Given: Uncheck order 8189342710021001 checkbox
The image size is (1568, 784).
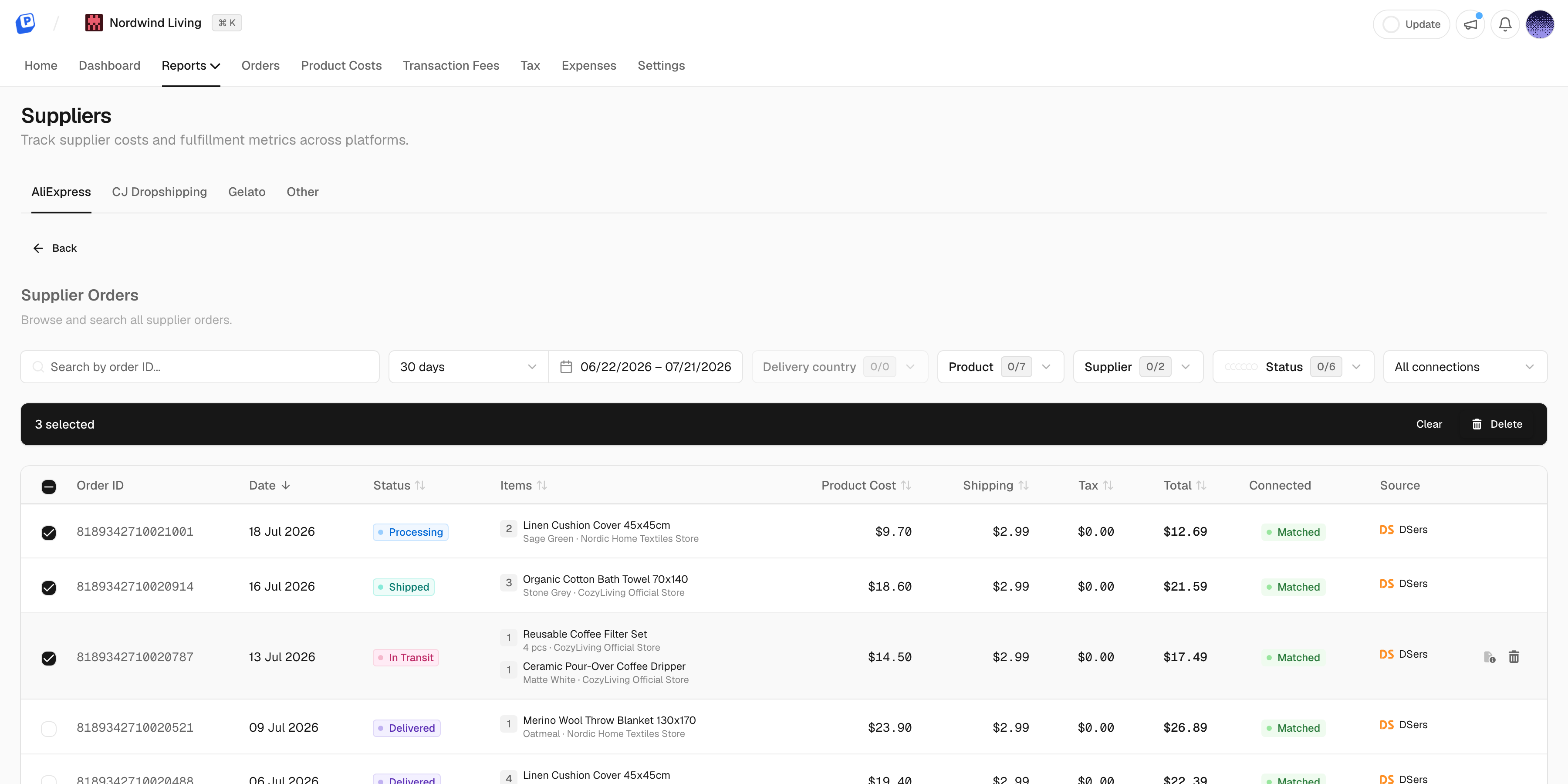Looking at the screenshot, I should tap(49, 533).
